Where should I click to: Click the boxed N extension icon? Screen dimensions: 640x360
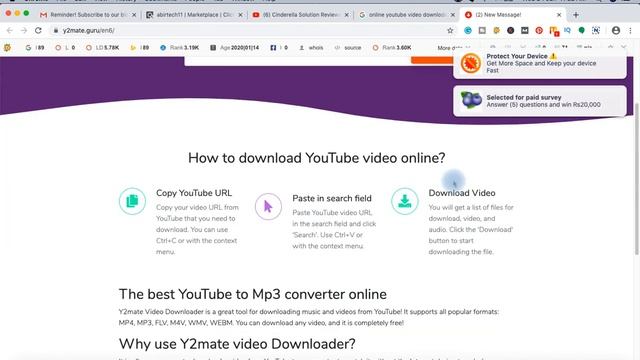pyautogui.click(x=596, y=30)
